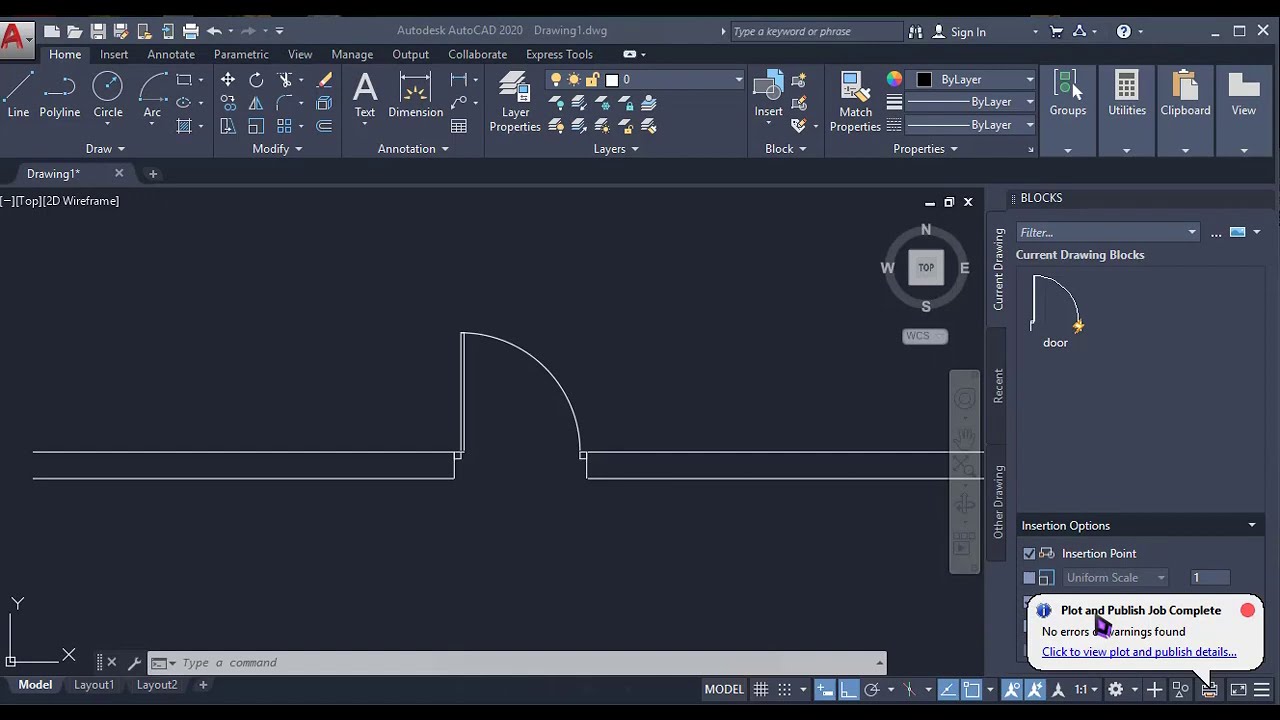The width and height of the screenshot is (1280, 720).
Task: Select the Polyline tool
Action: [60, 96]
